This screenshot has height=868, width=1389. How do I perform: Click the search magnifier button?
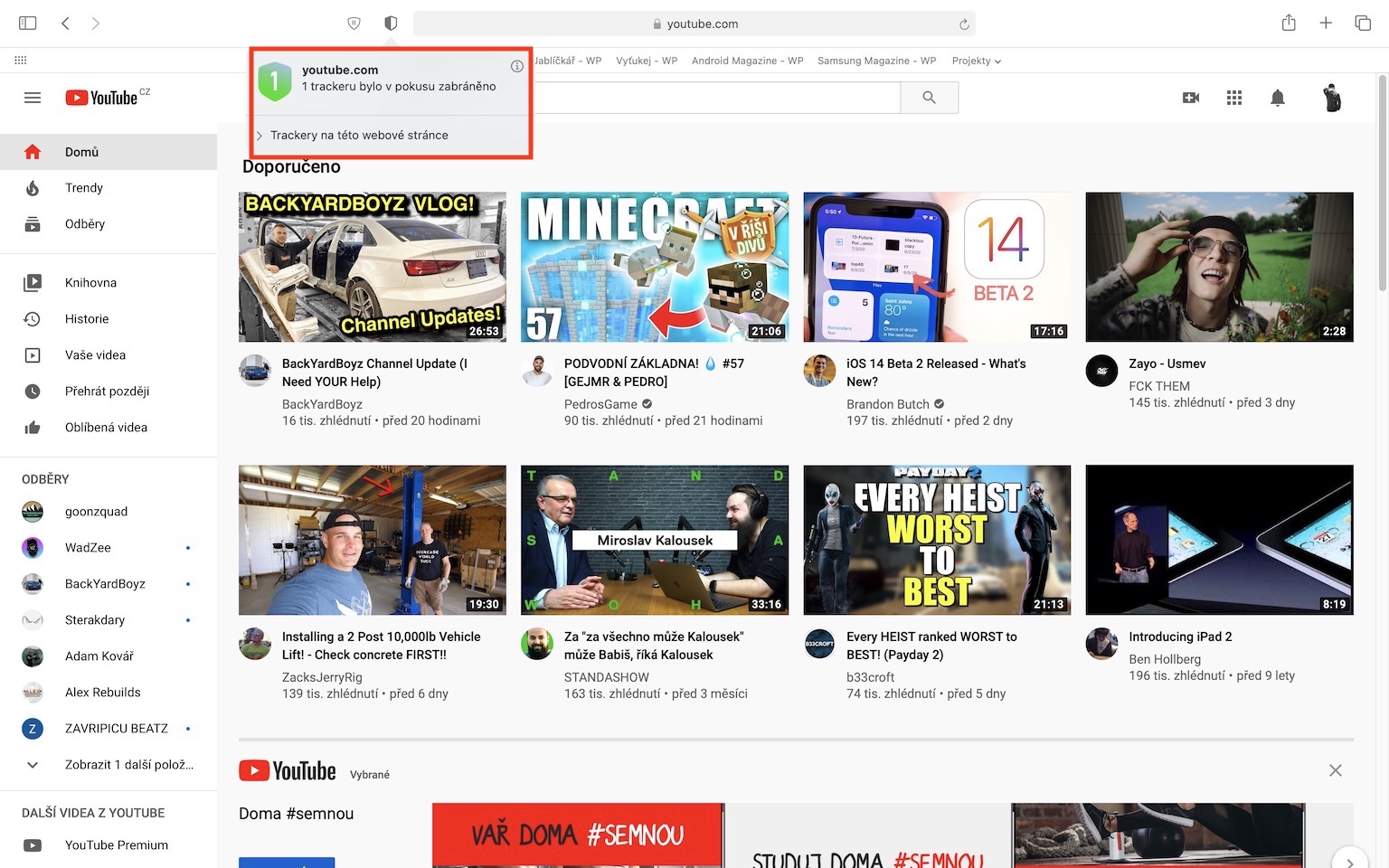[x=930, y=98]
